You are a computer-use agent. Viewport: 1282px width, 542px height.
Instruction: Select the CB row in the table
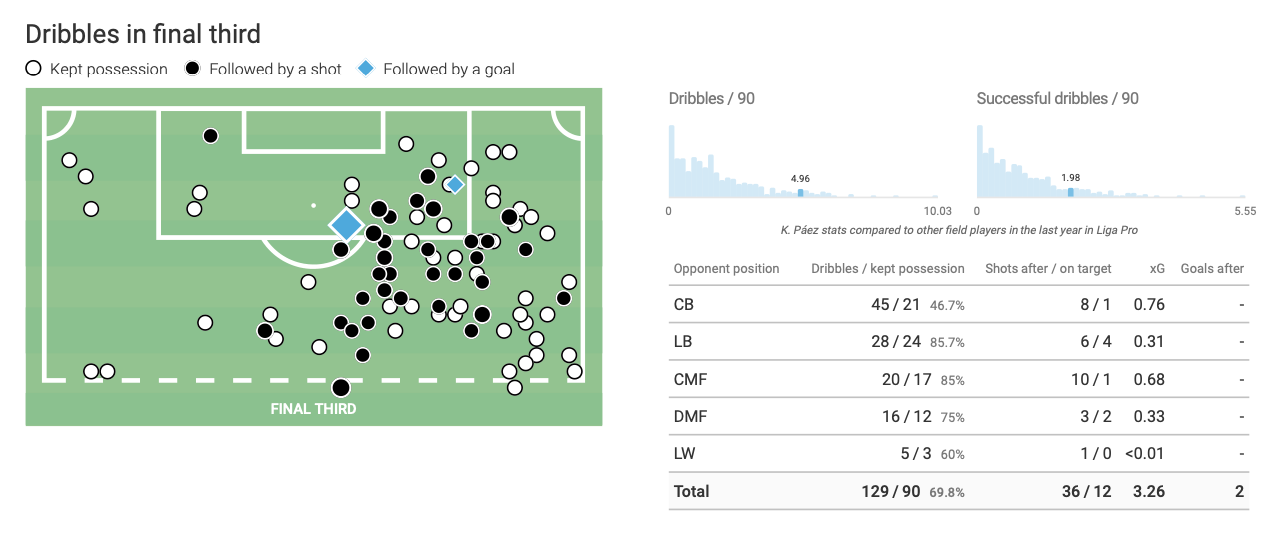pos(684,305)
